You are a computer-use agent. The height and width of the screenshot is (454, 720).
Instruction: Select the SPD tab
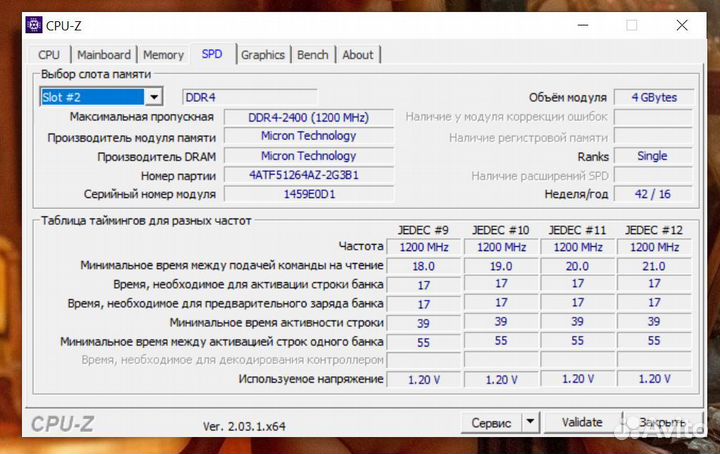tap(212, 54)
